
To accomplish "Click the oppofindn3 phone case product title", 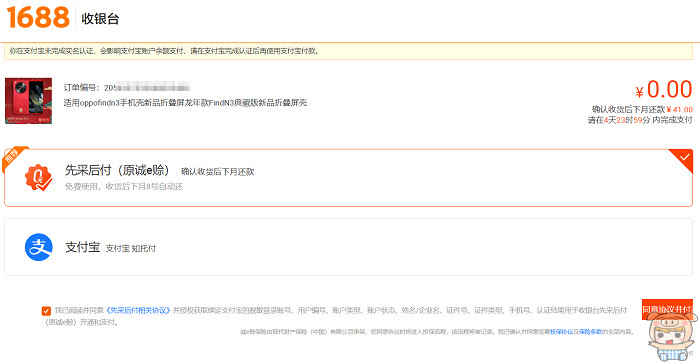I will click(x=186, y=103).
